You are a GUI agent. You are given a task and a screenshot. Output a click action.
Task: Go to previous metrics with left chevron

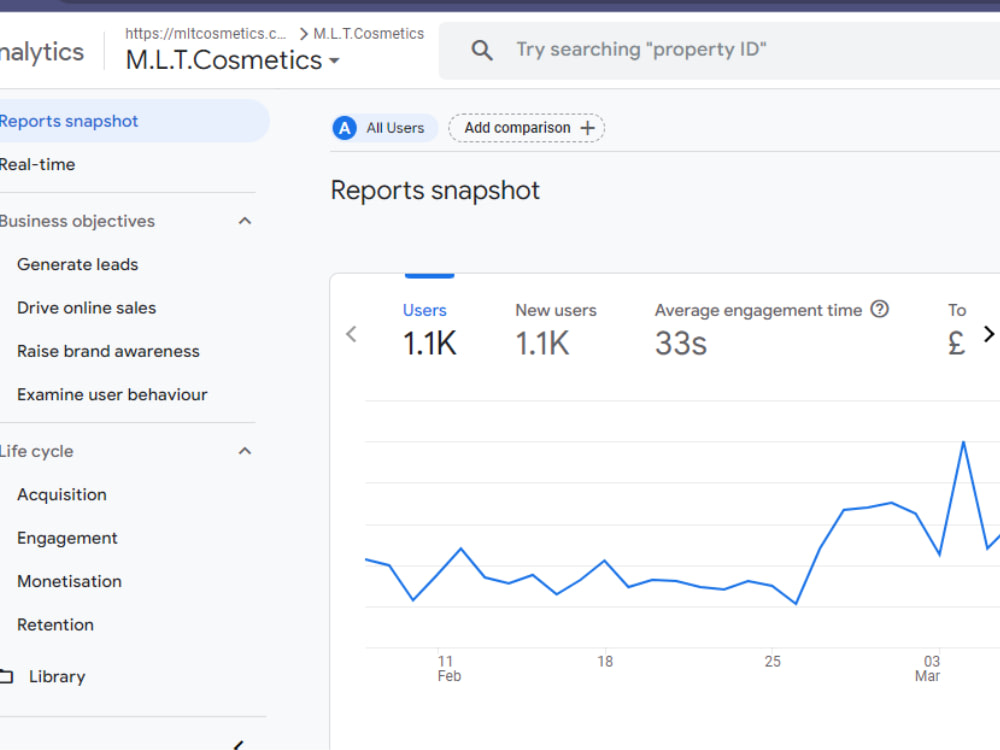pyautogui.click(x=351, y=334)
